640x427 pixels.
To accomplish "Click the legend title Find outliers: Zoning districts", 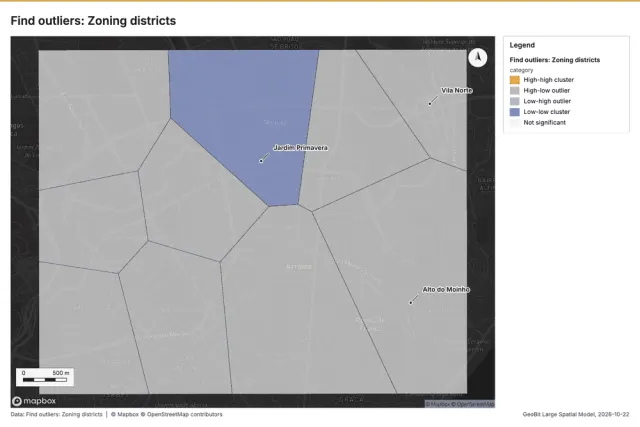I will (x=555, y=60).
